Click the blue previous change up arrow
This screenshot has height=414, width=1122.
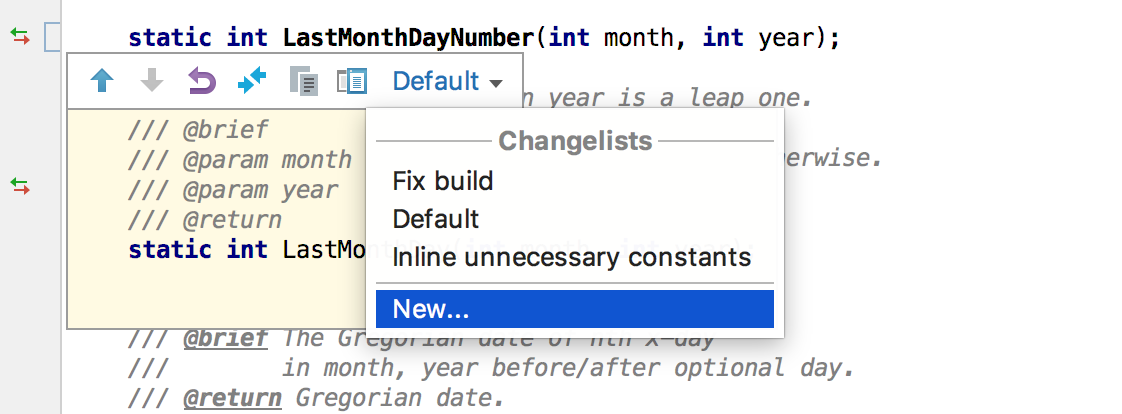pos(103,80)
